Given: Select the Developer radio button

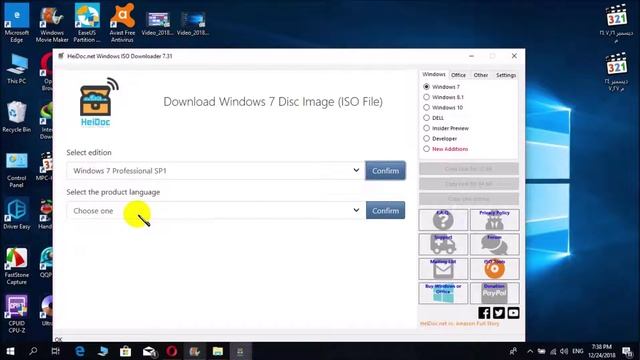Looking at the screenshot, I should [x=426, y=139].
